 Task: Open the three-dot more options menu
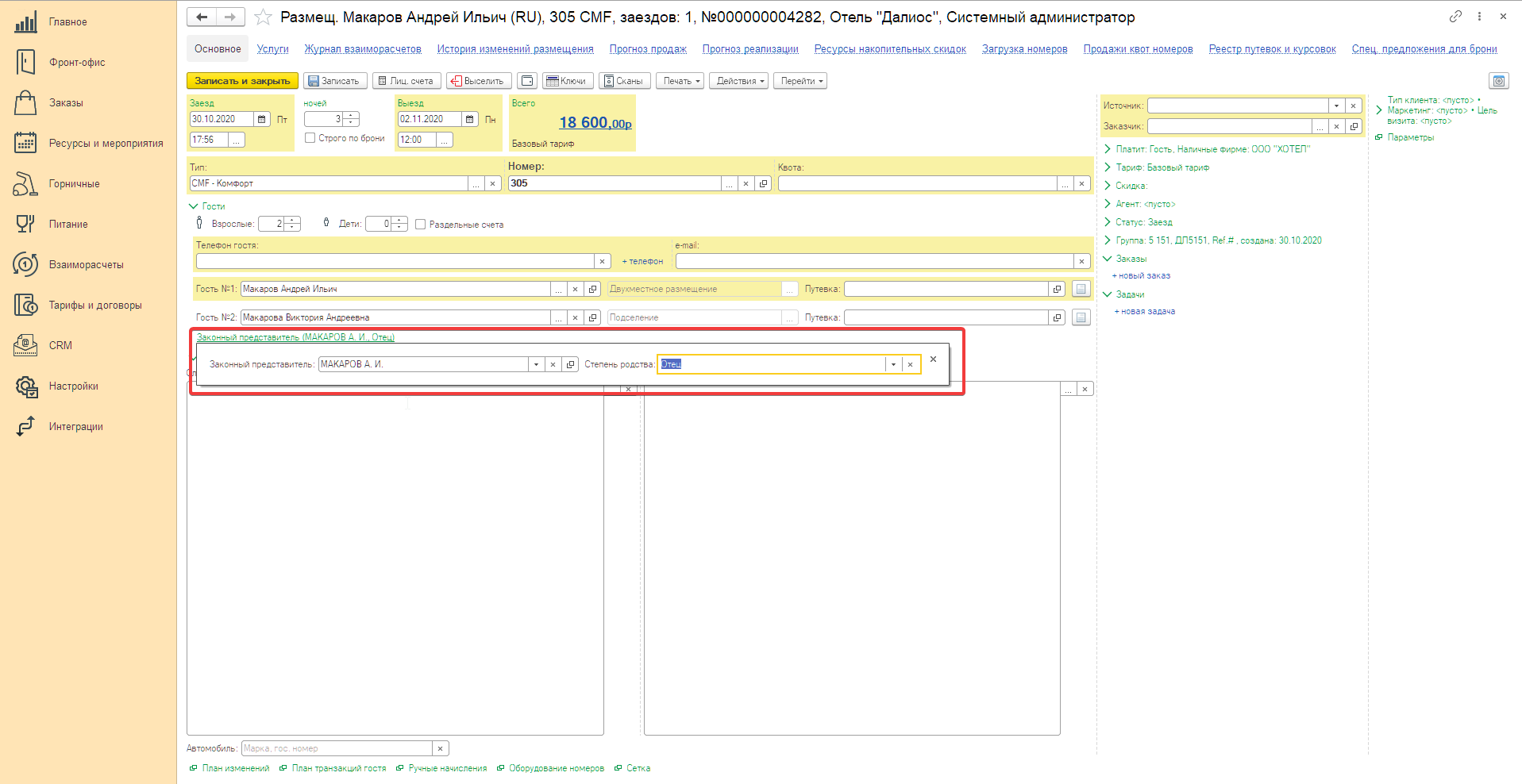point(1479,16)
